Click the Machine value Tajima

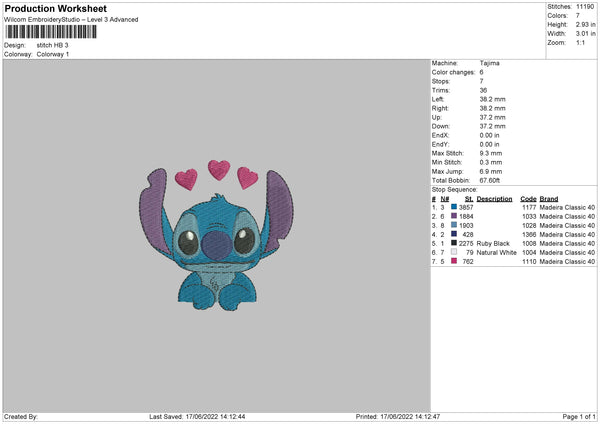pos(490,63)
